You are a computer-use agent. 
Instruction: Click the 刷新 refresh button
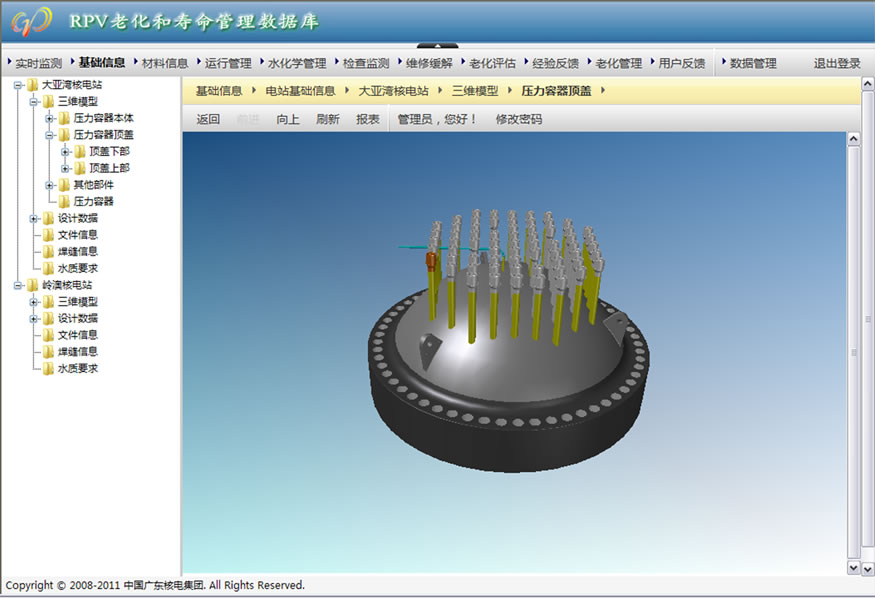click(x=327, y=119)
